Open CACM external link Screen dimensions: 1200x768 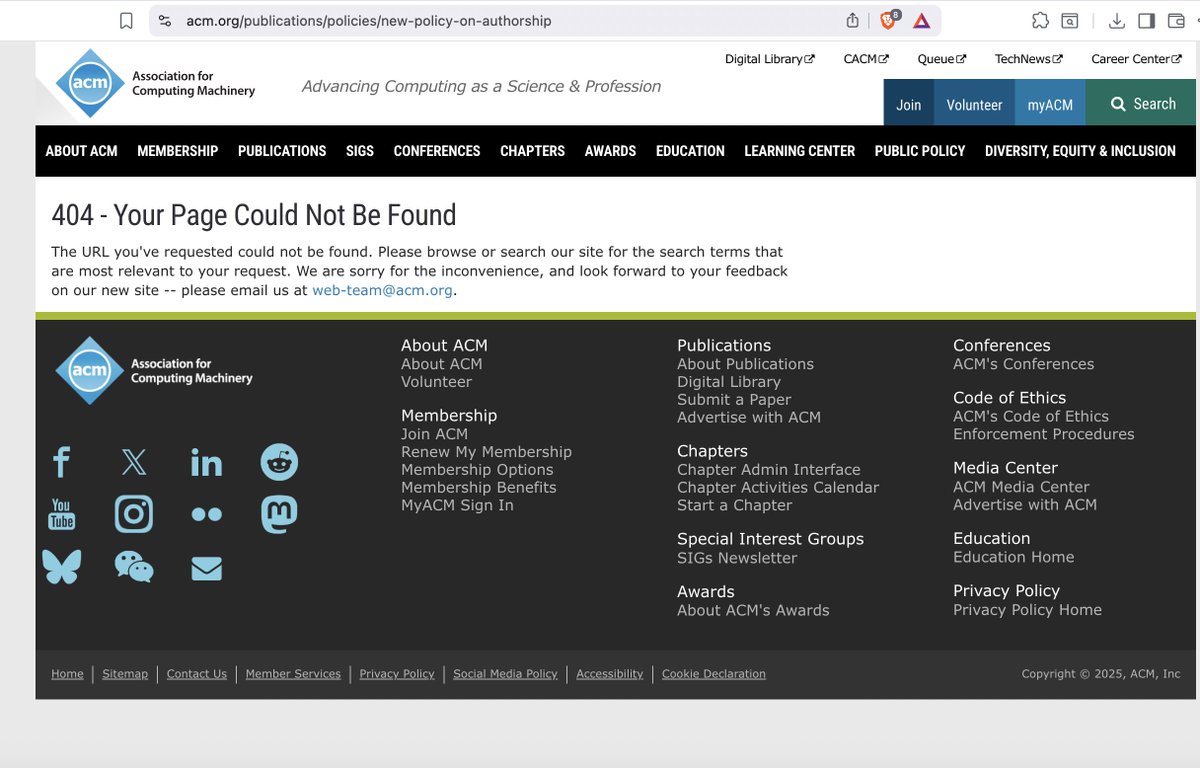point(866,59)
